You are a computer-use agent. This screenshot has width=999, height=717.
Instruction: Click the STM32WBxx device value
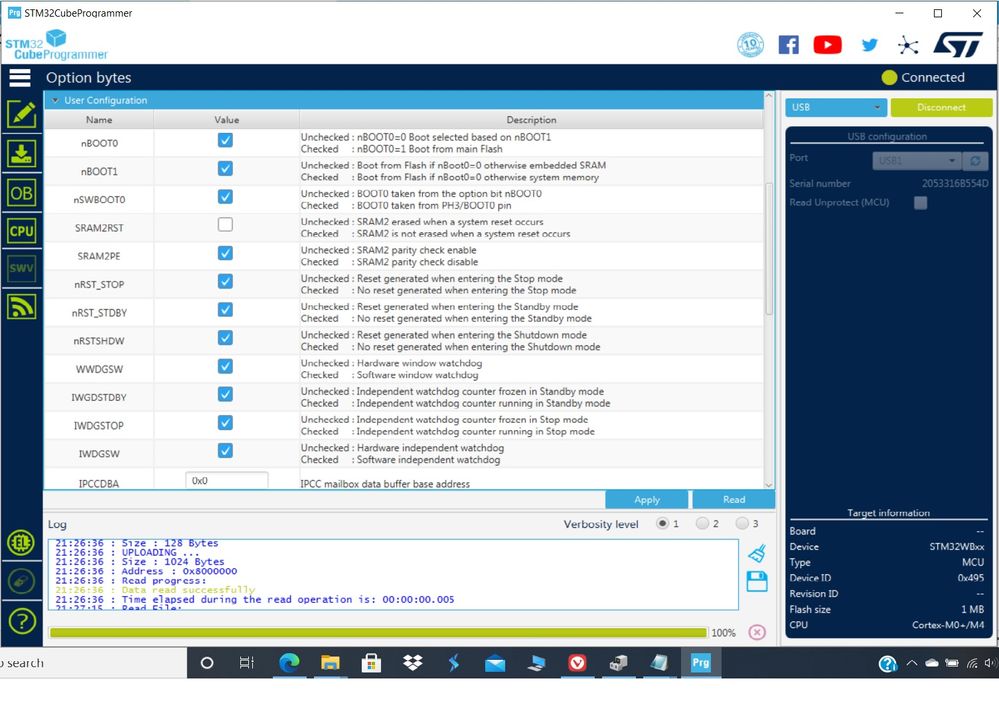click(x=956, y=547)
